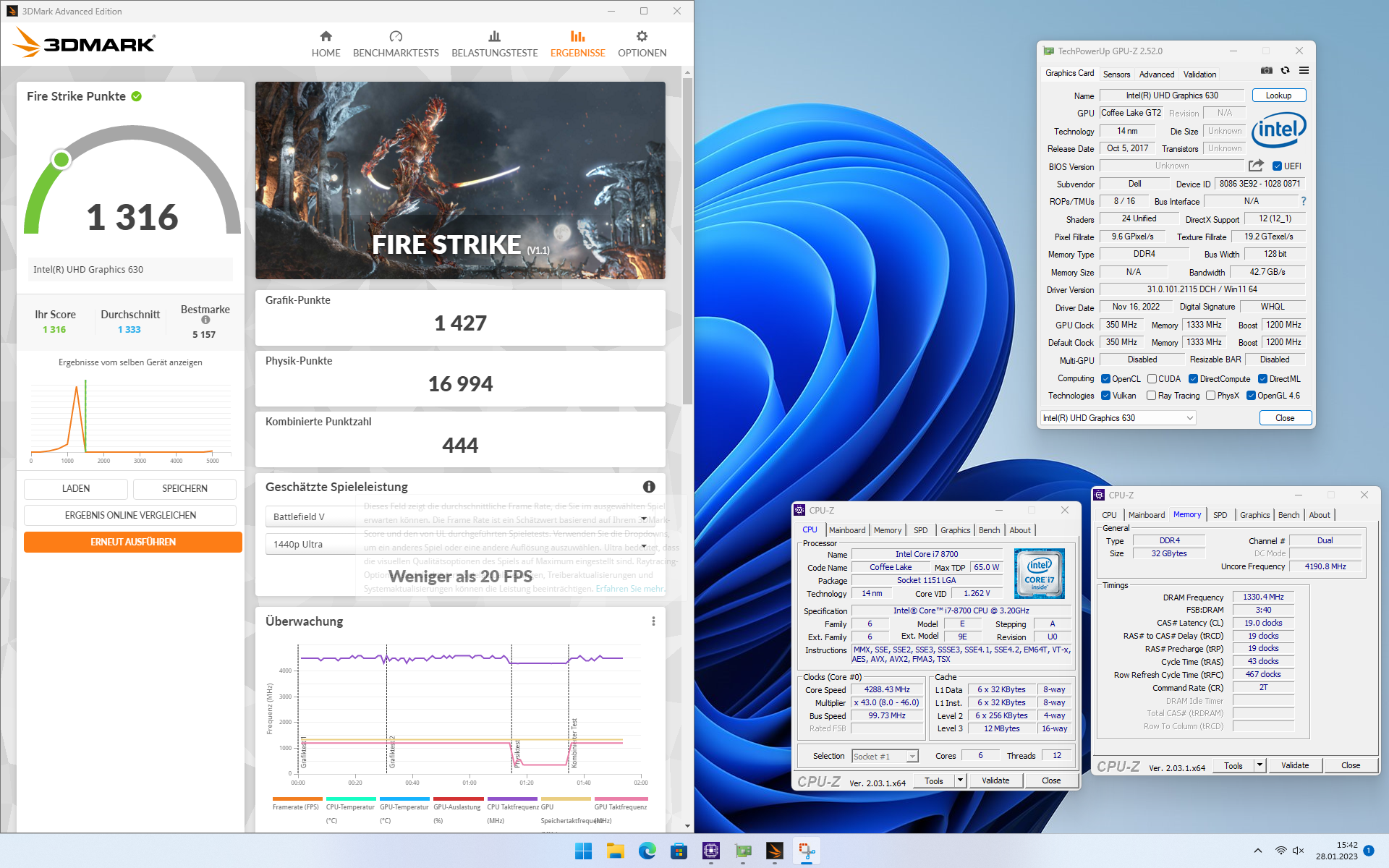This screenshot has height=868, width=1389.
Task: Click info icon under Bestmarke
Action: 205,320
